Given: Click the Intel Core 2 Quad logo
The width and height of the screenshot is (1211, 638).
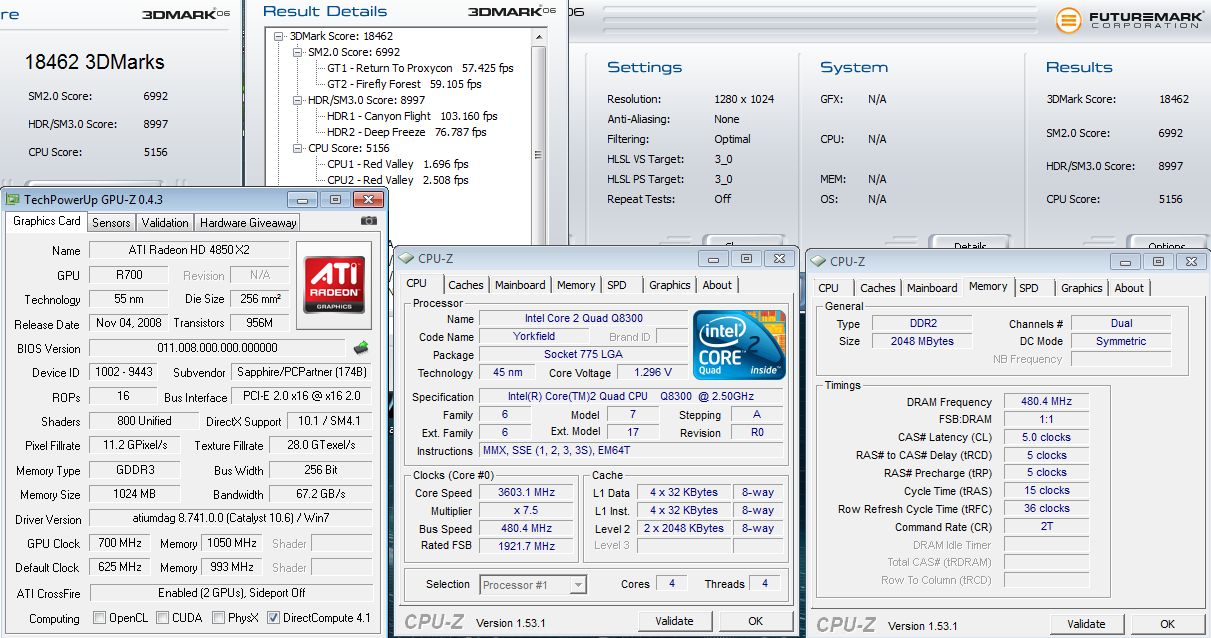Looking at the screenshot, I should coord(739,345).
